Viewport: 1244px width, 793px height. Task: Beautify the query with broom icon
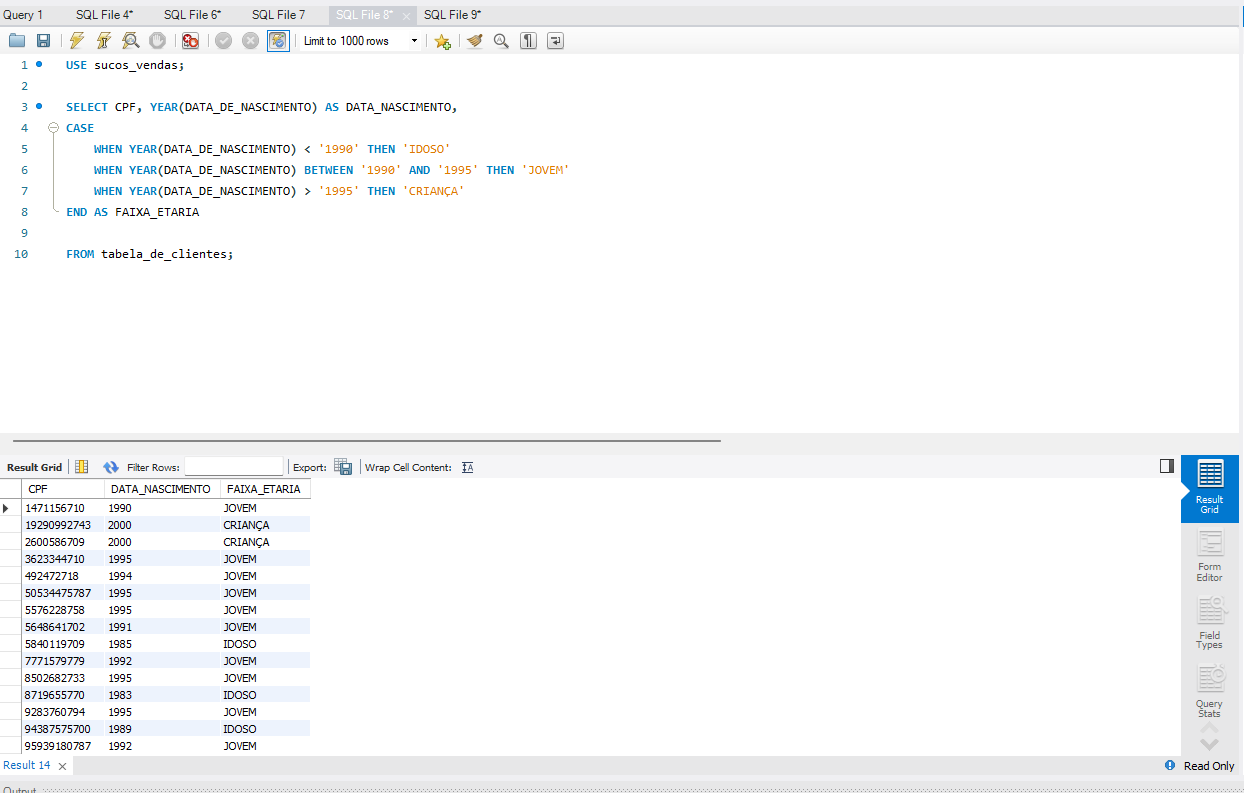[474, 41]
